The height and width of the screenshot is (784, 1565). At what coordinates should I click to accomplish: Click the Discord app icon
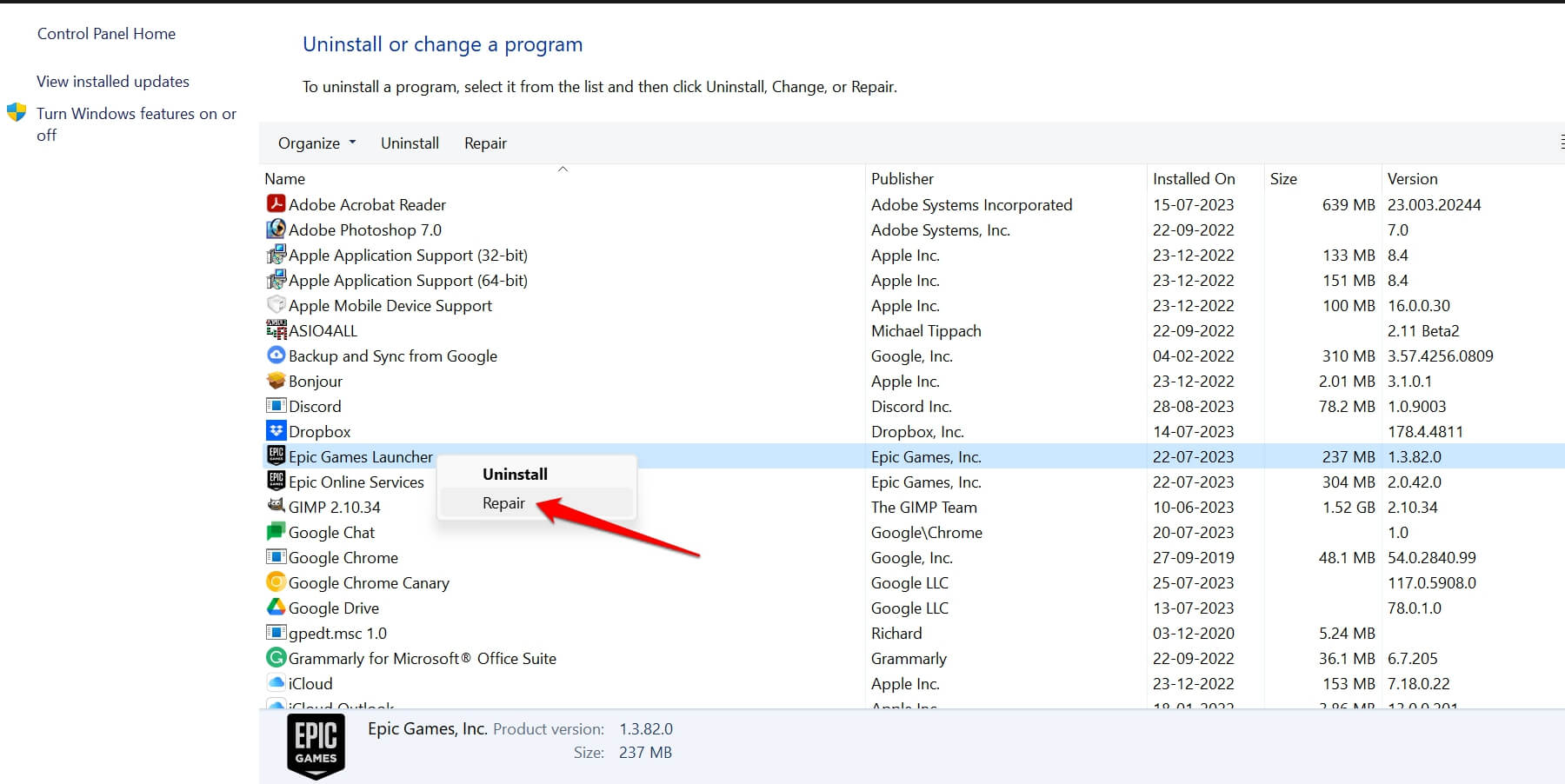(275, 406)
